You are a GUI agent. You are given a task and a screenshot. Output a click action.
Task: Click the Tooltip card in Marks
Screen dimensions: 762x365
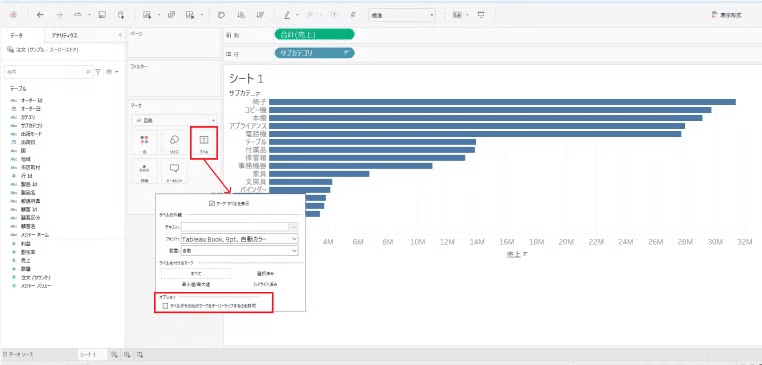coord(174,172)
